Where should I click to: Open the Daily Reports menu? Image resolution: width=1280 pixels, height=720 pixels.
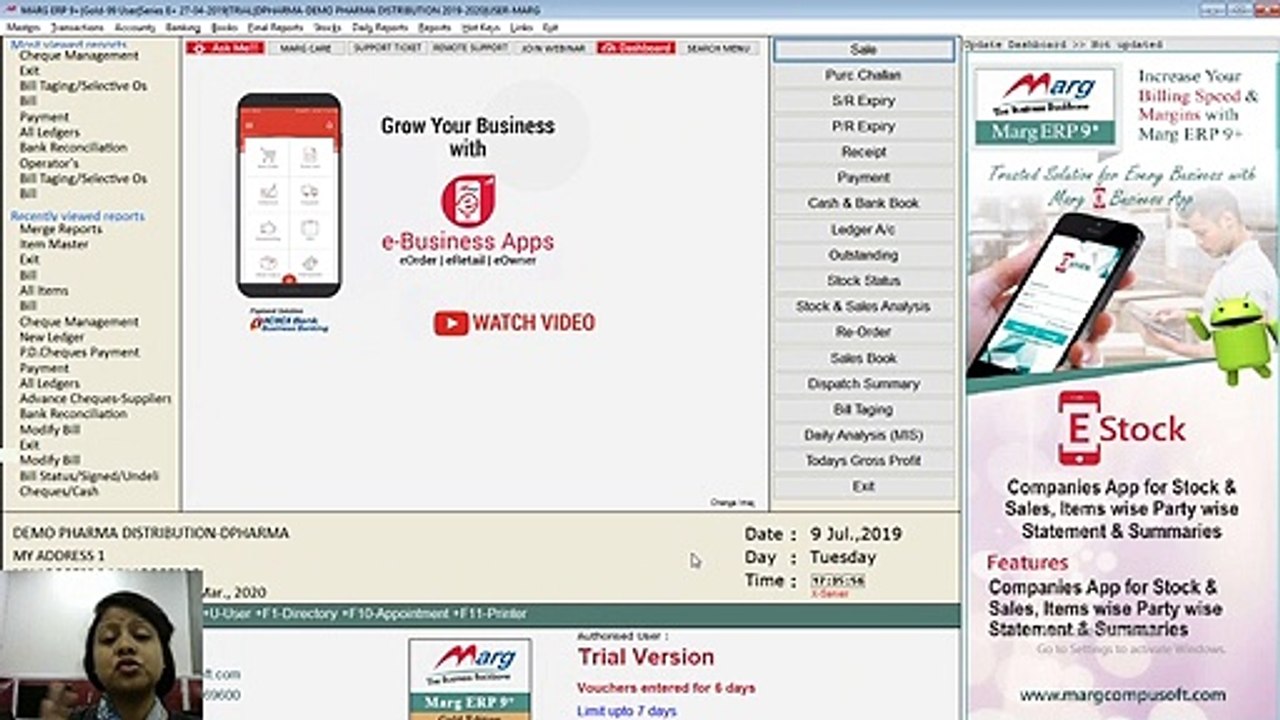[380, 28]
